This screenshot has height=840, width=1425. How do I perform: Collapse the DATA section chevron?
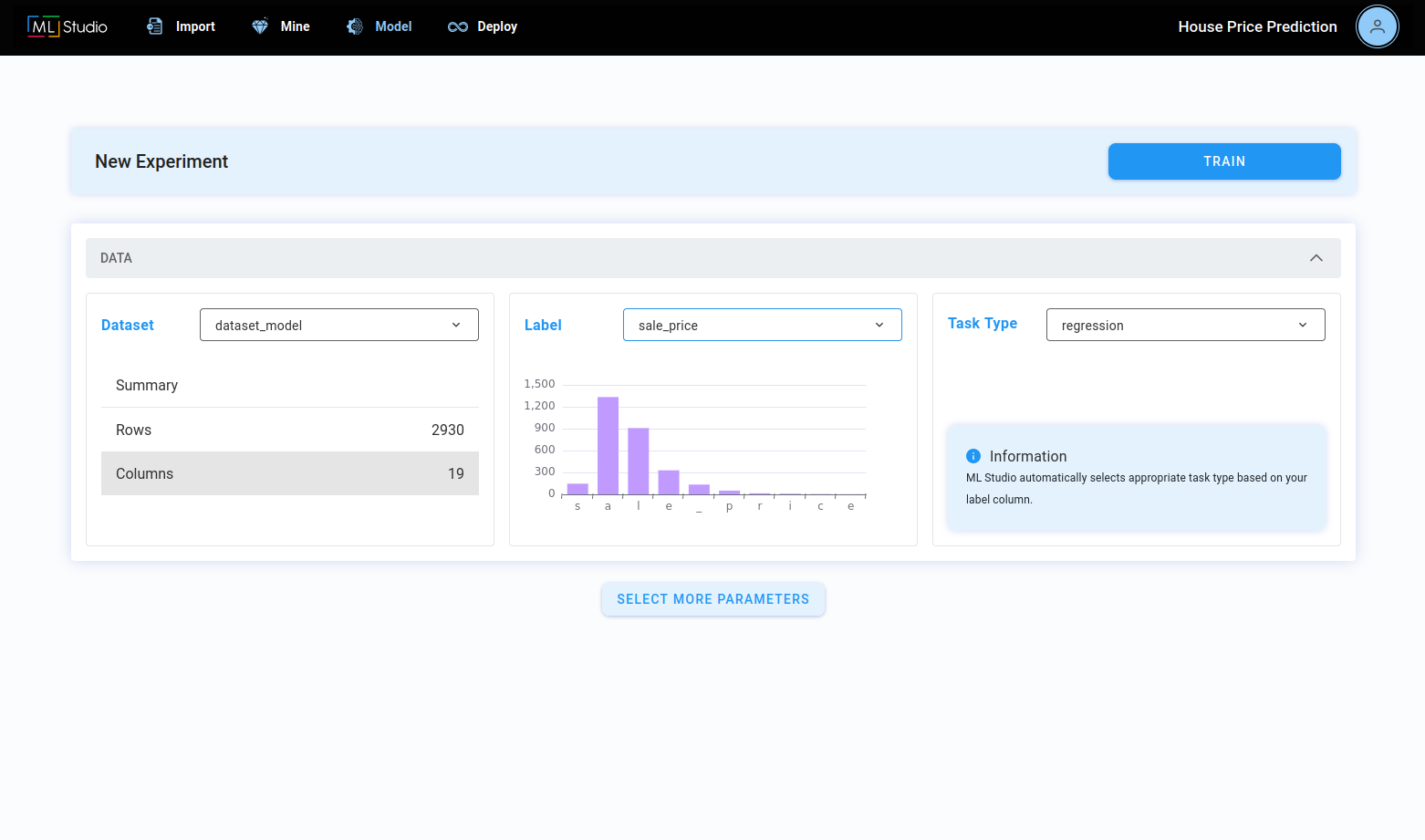[1316, 258]
